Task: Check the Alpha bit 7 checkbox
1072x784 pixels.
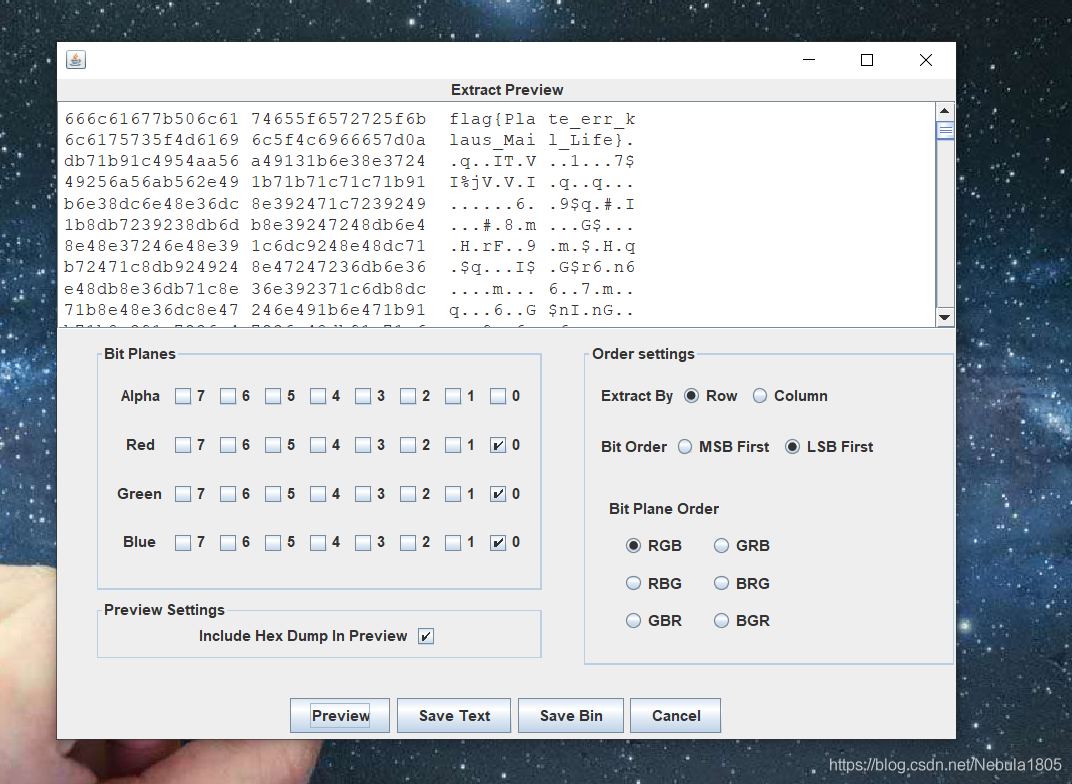Action: click(183, 396)
